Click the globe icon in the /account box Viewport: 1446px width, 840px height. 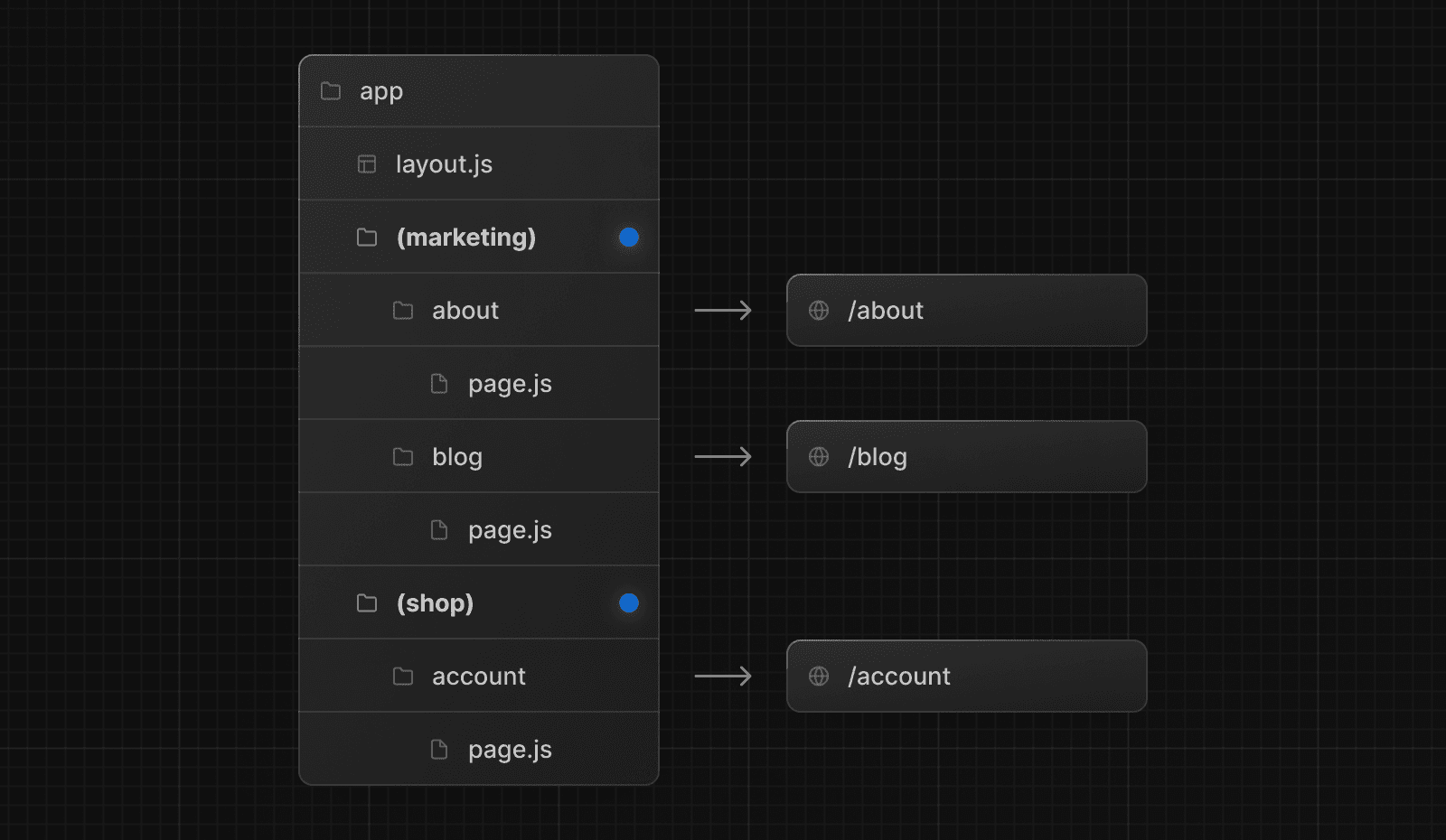819,676
